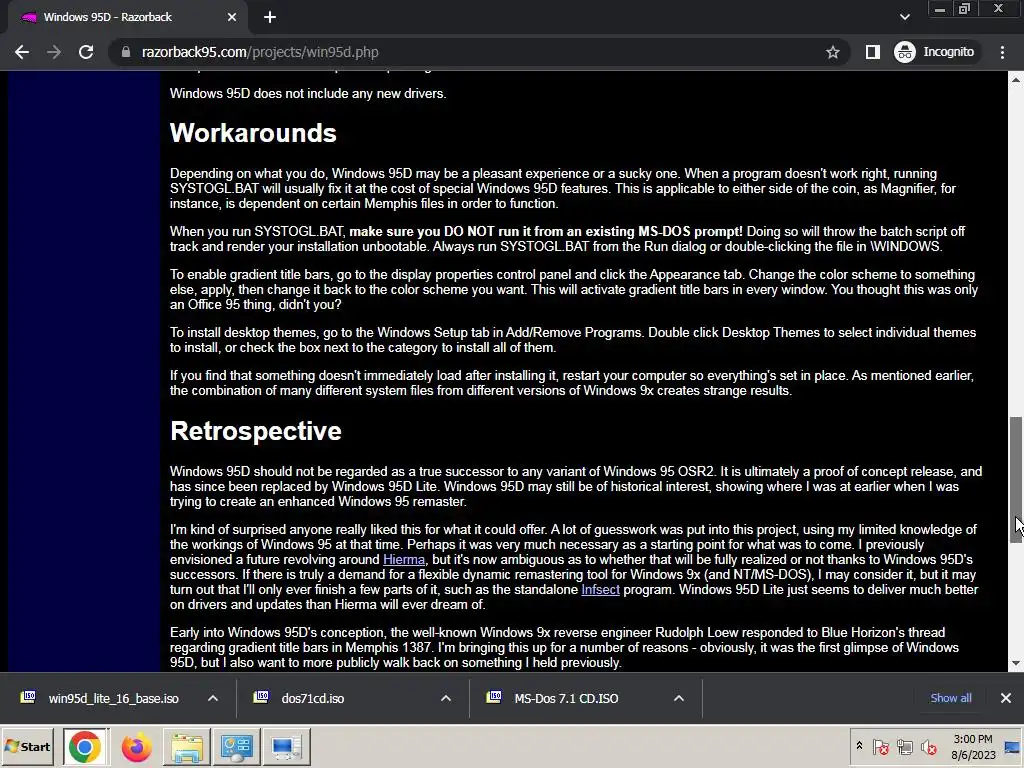Click the Action Center flag tray icon
1024x768 pixels.
881,746
